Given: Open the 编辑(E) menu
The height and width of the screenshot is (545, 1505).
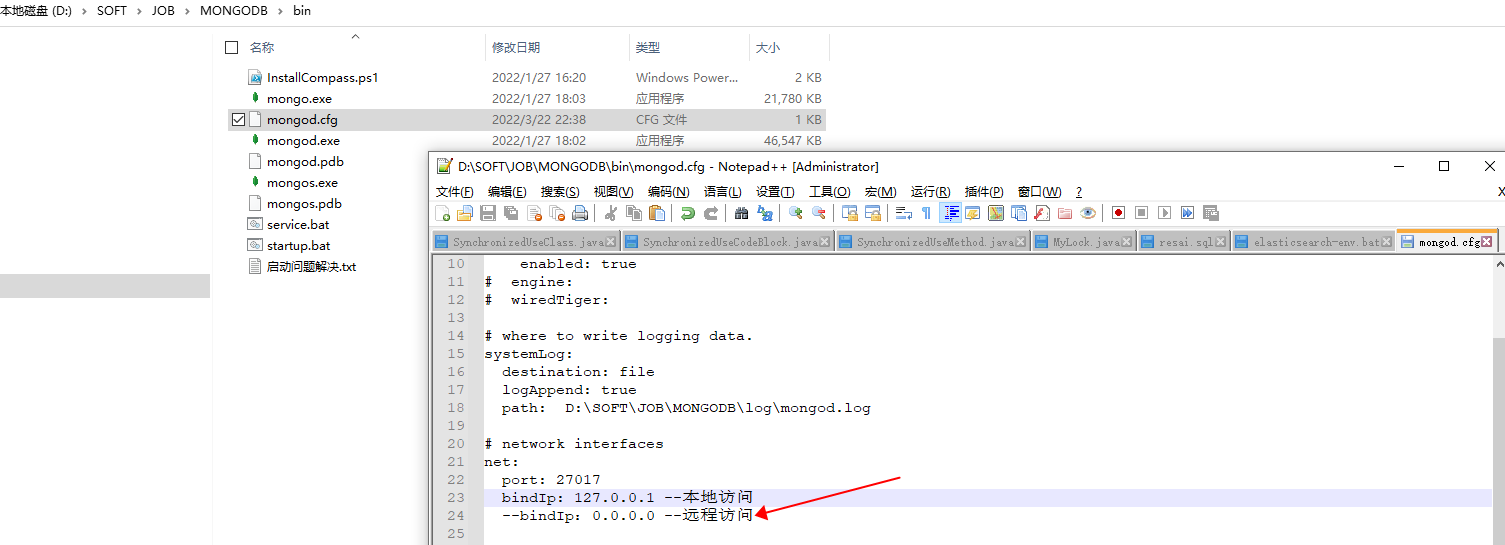Looking at the screenshot, I should point(507,192).
